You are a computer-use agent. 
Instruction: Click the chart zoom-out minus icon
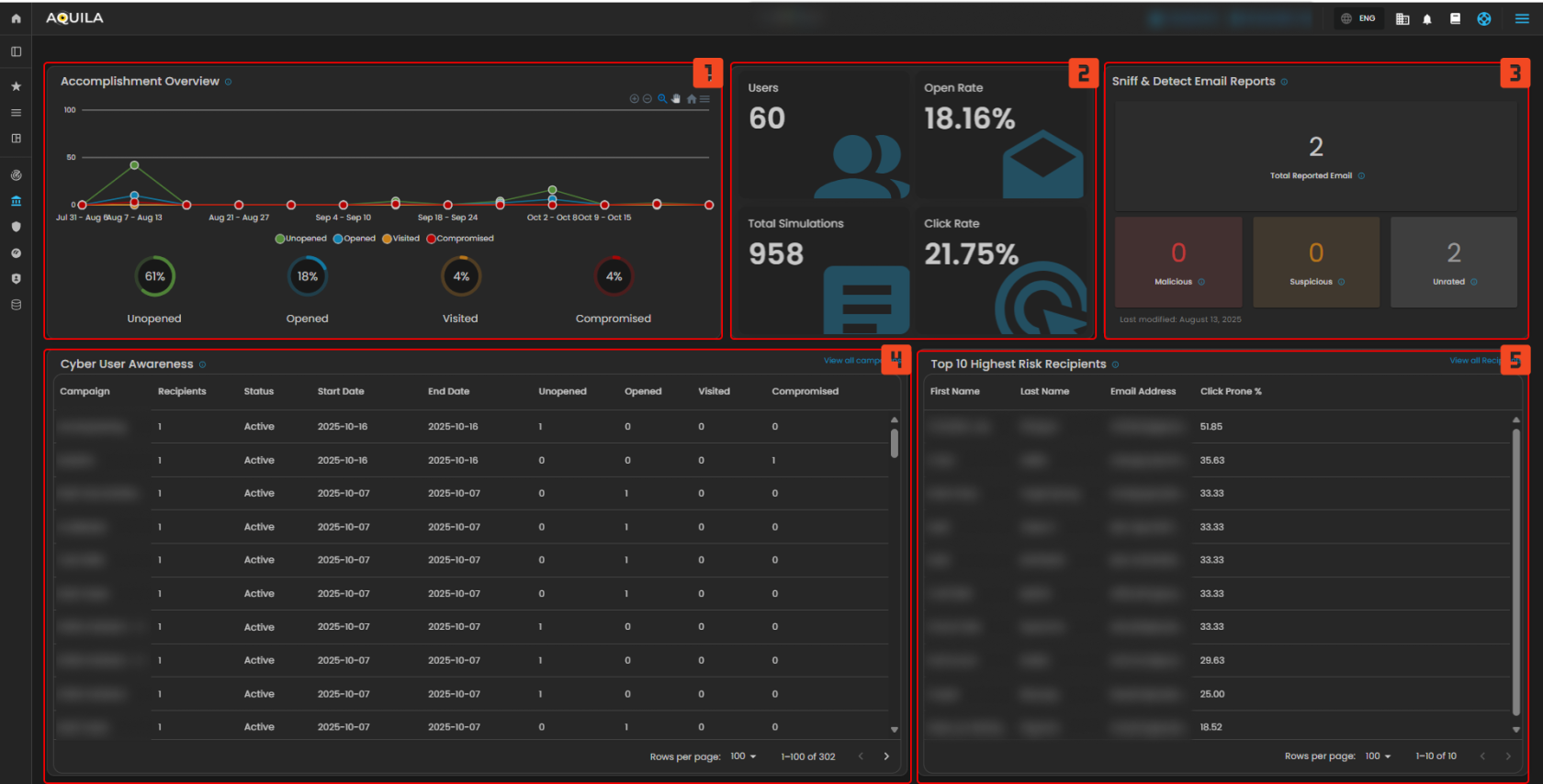click(648, 99)
